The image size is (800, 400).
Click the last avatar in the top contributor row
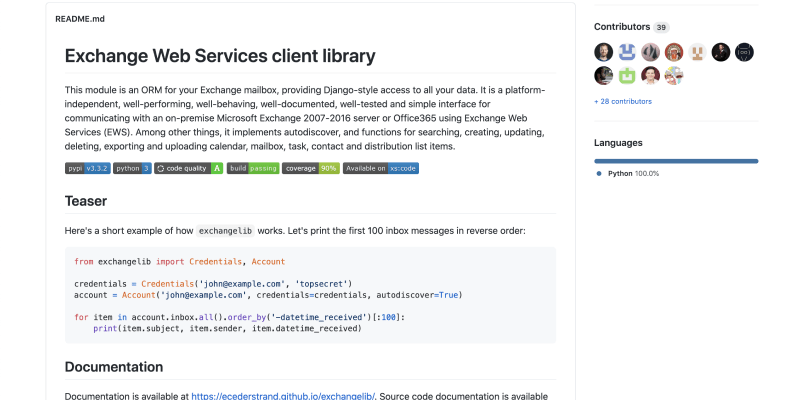(x=744, y=52)
